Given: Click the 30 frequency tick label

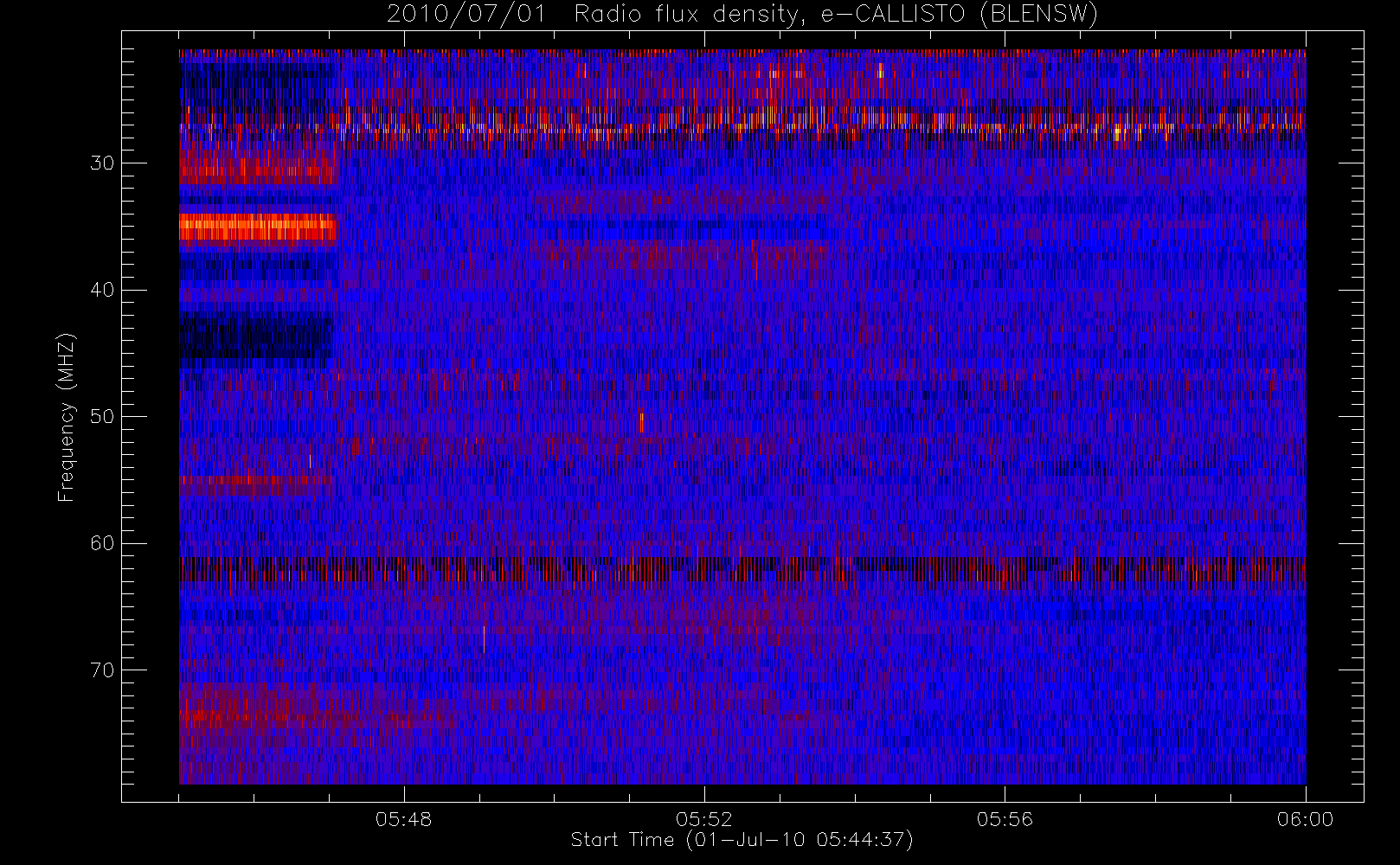Looking at the screenshot, I should 102,163.
